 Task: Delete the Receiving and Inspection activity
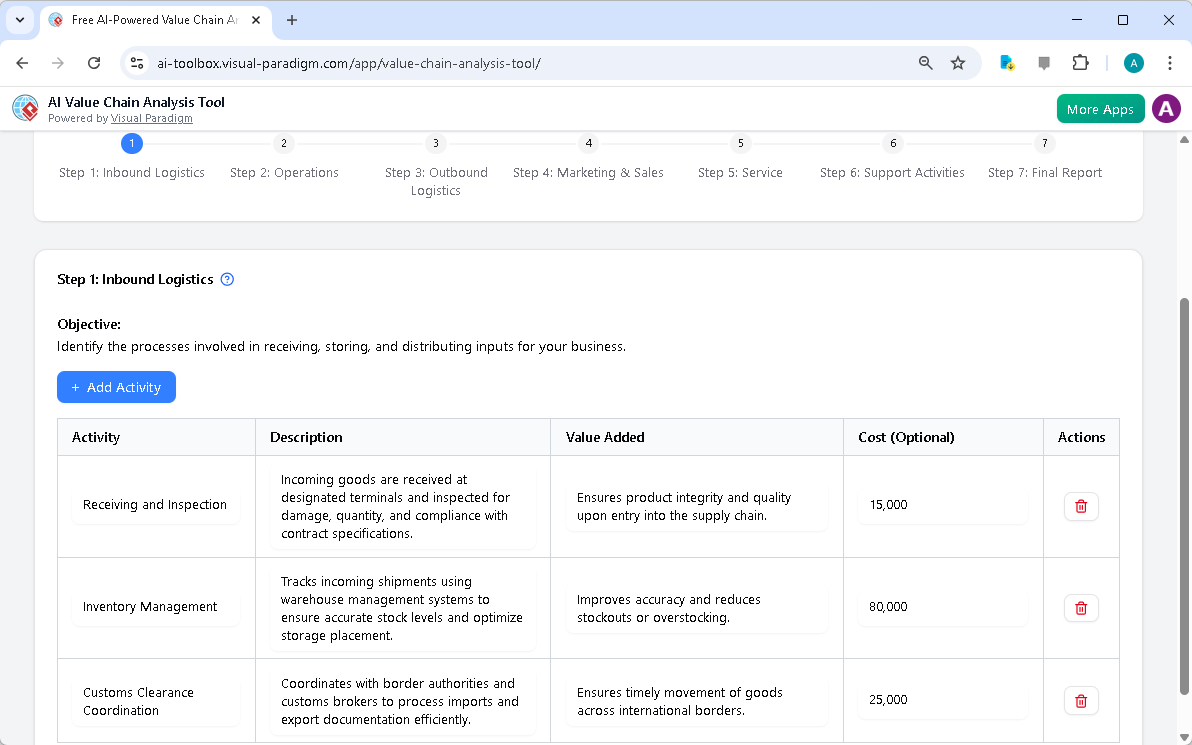1081,506
